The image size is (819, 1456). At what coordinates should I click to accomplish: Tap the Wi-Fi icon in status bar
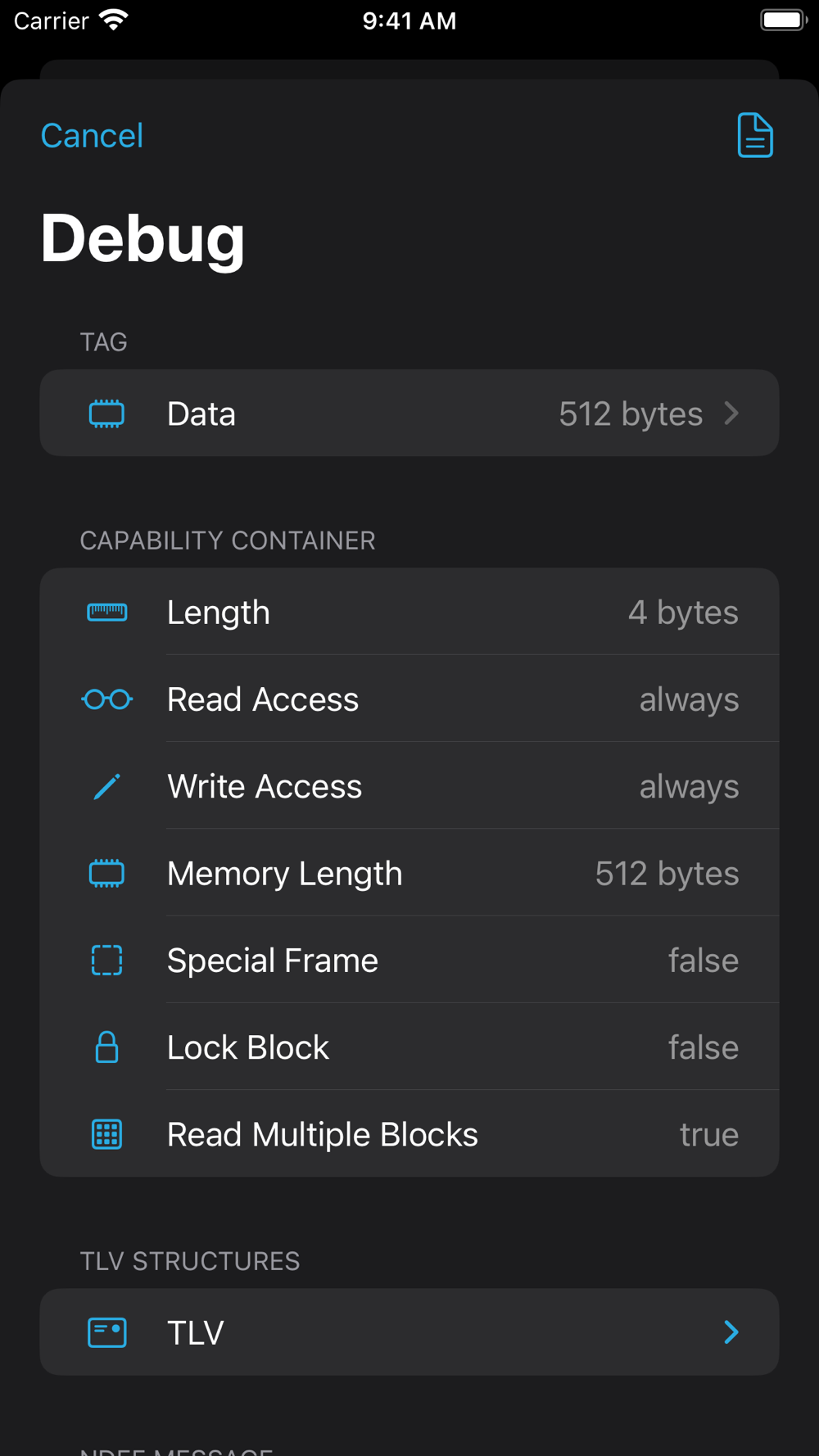pyautogui.click(x=114, y=20)
